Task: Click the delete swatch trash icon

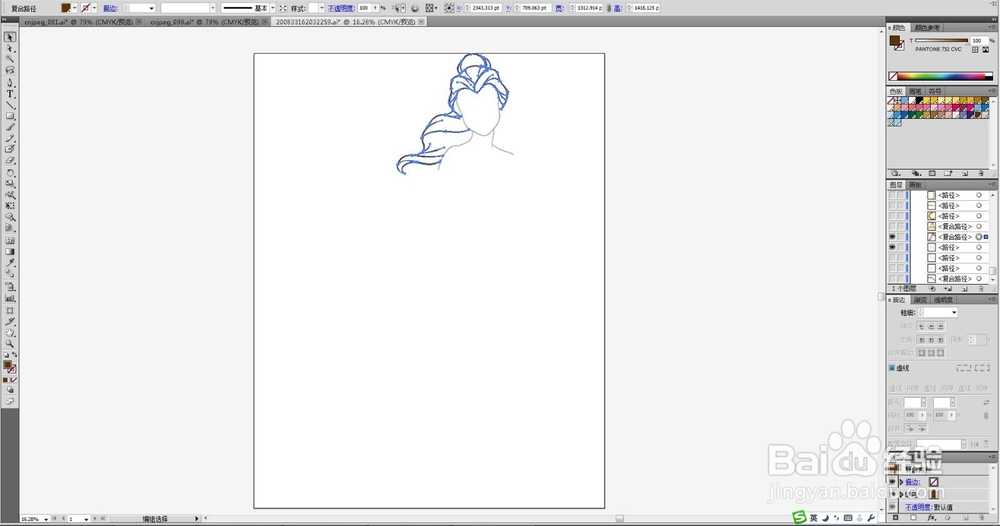Action: 981,173
